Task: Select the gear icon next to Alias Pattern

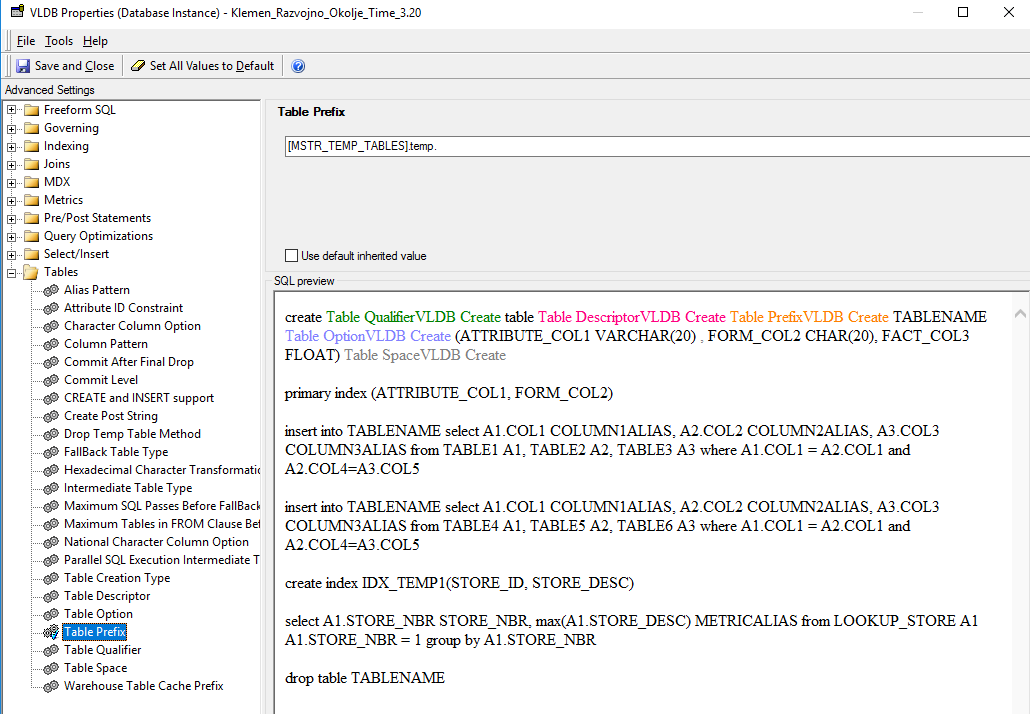Action: coord(50,289)
